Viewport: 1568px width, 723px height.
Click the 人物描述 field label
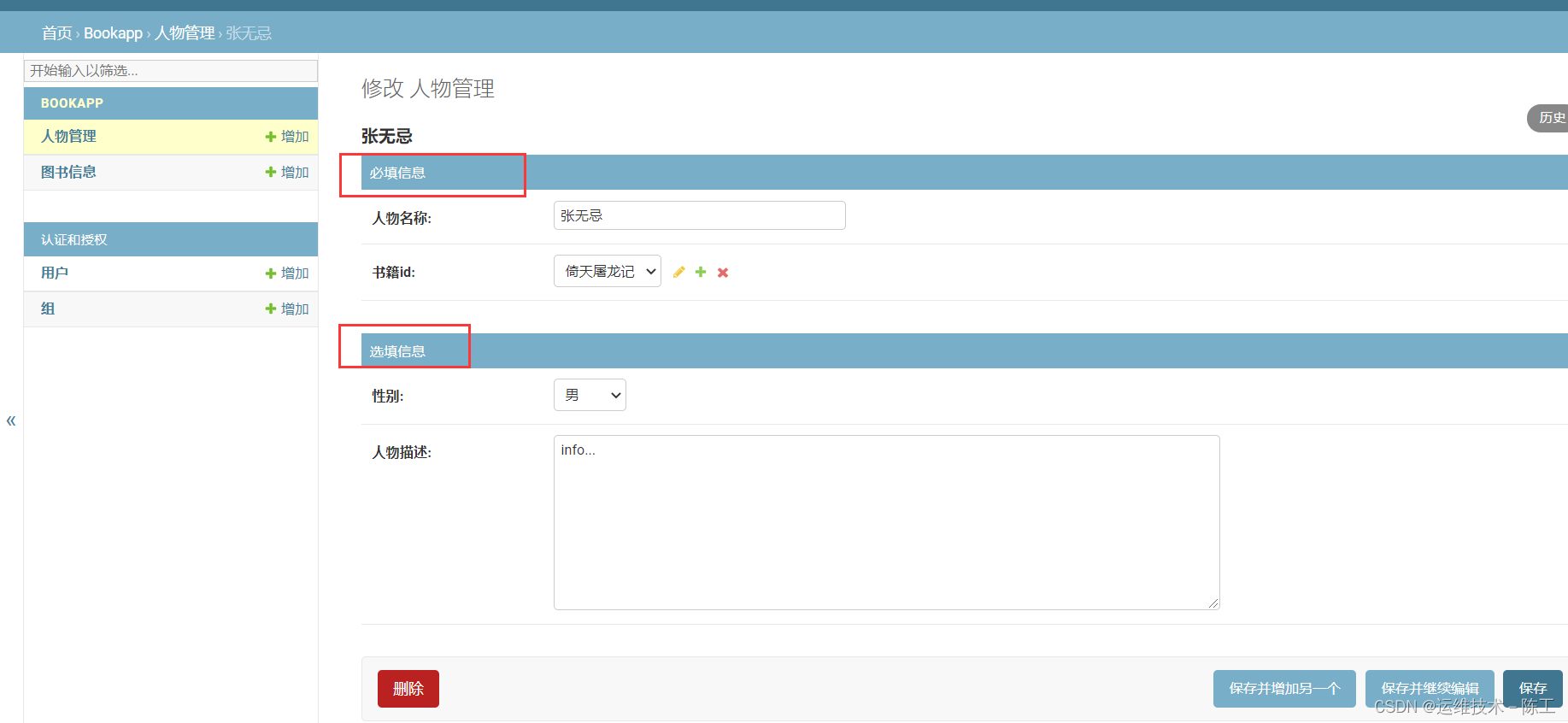pyautogui.click(x=402, y=453)
